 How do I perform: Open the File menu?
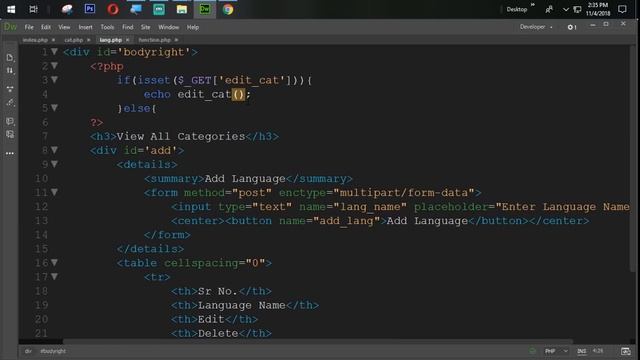(29, 27)
